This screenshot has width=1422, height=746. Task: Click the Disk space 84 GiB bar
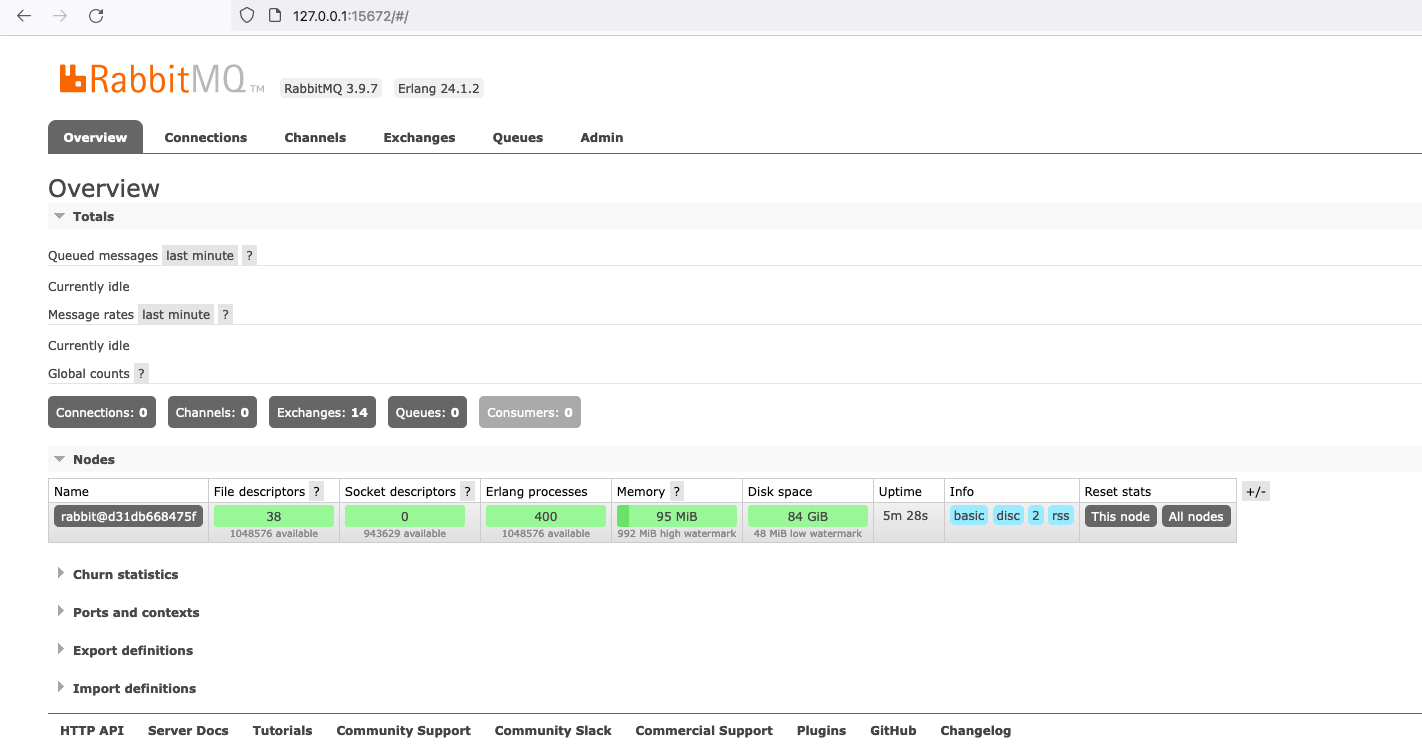coord(808,516)
